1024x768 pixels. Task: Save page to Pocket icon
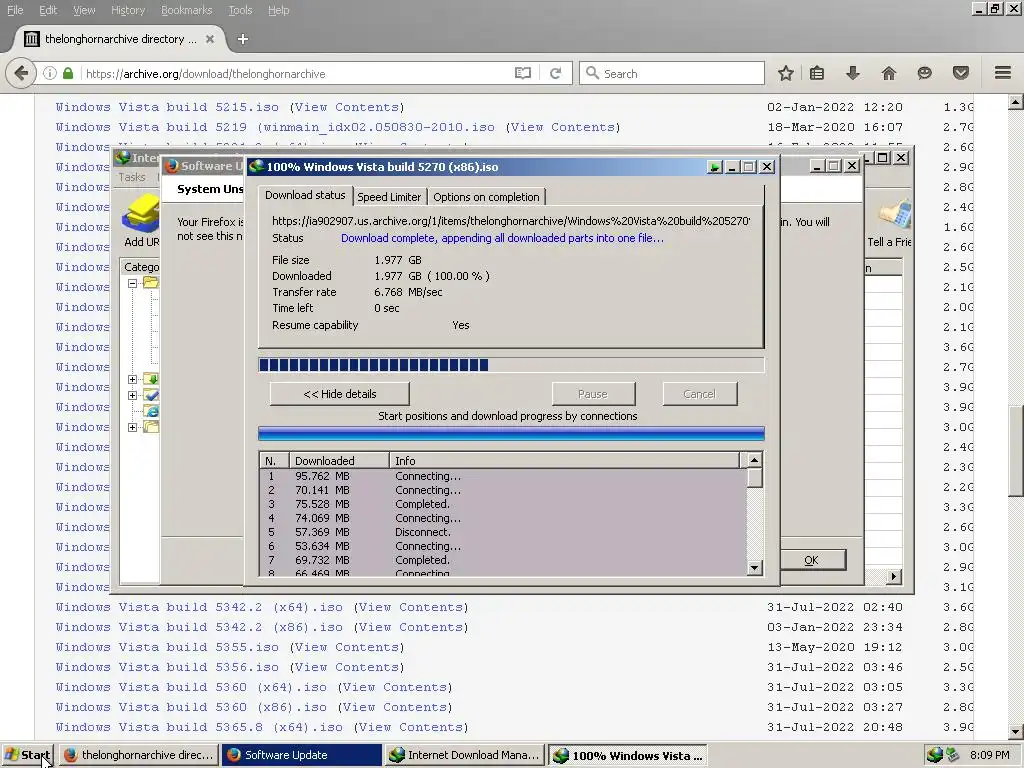[x=960, y=73]
